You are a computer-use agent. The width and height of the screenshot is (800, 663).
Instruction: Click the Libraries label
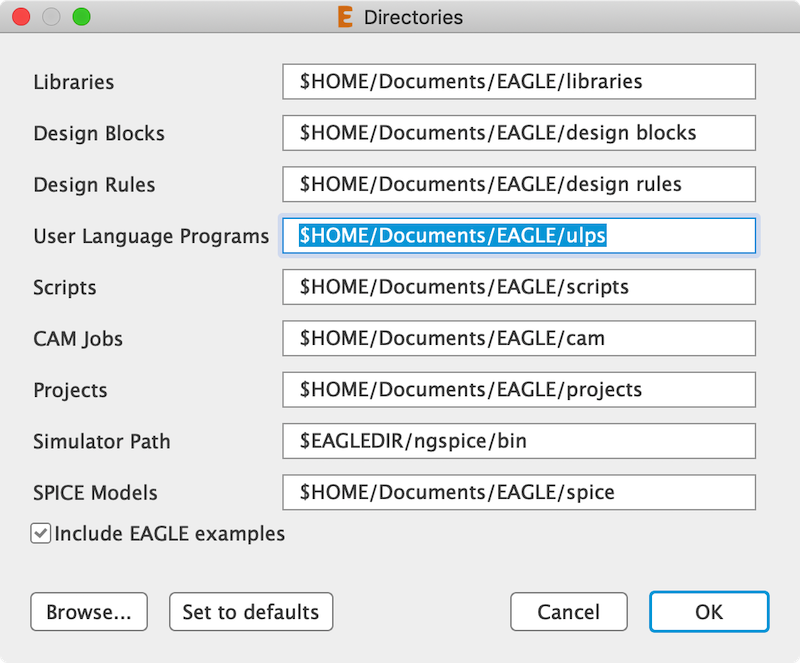pos(74,82)
